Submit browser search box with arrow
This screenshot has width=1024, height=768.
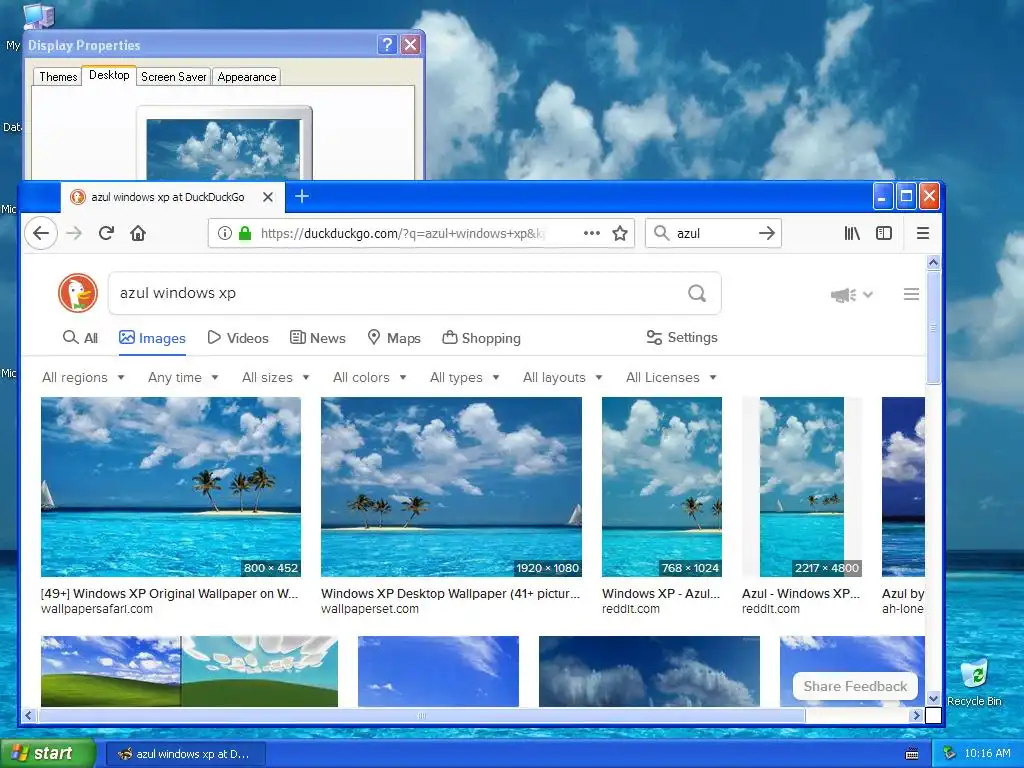pos(767,233)
